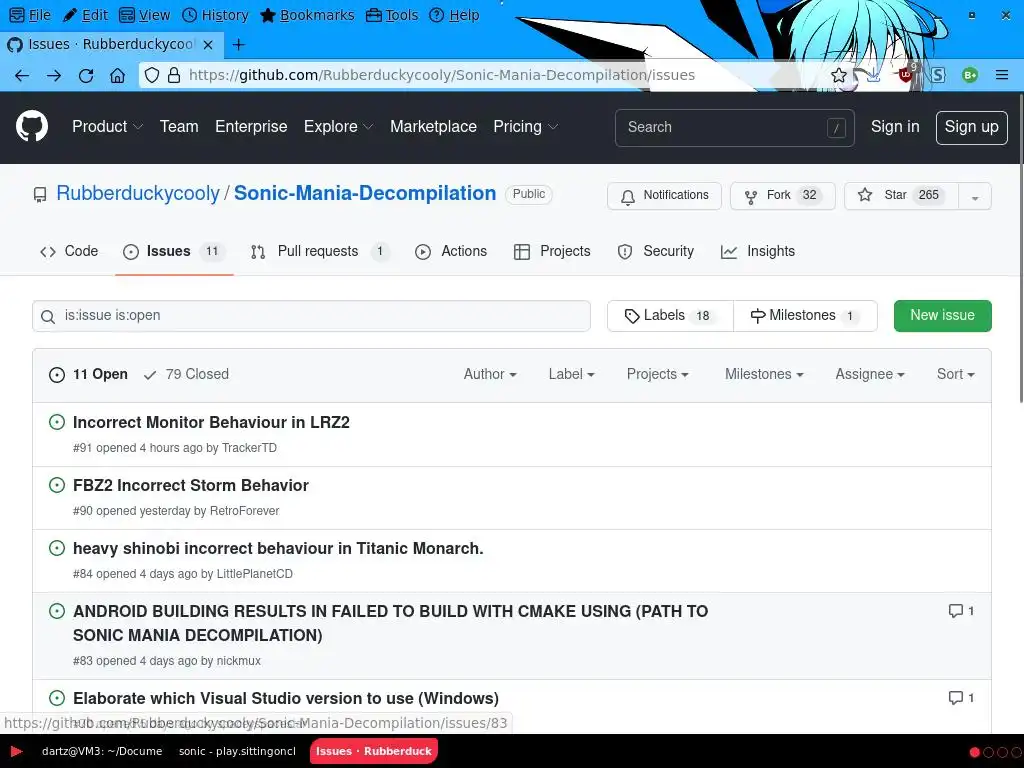Show the 79 Closed issues

(x=187, y=374)
